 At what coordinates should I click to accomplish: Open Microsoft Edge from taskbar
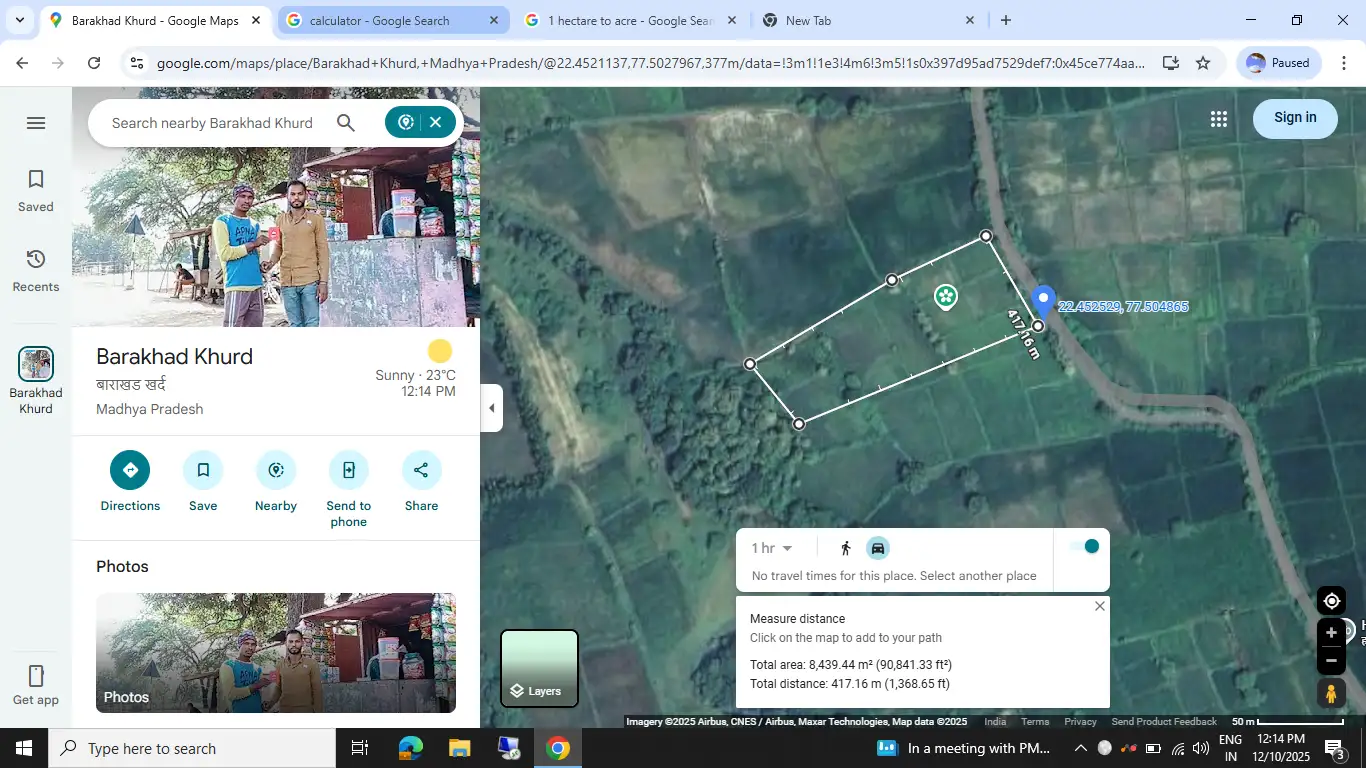coord(411,748)
